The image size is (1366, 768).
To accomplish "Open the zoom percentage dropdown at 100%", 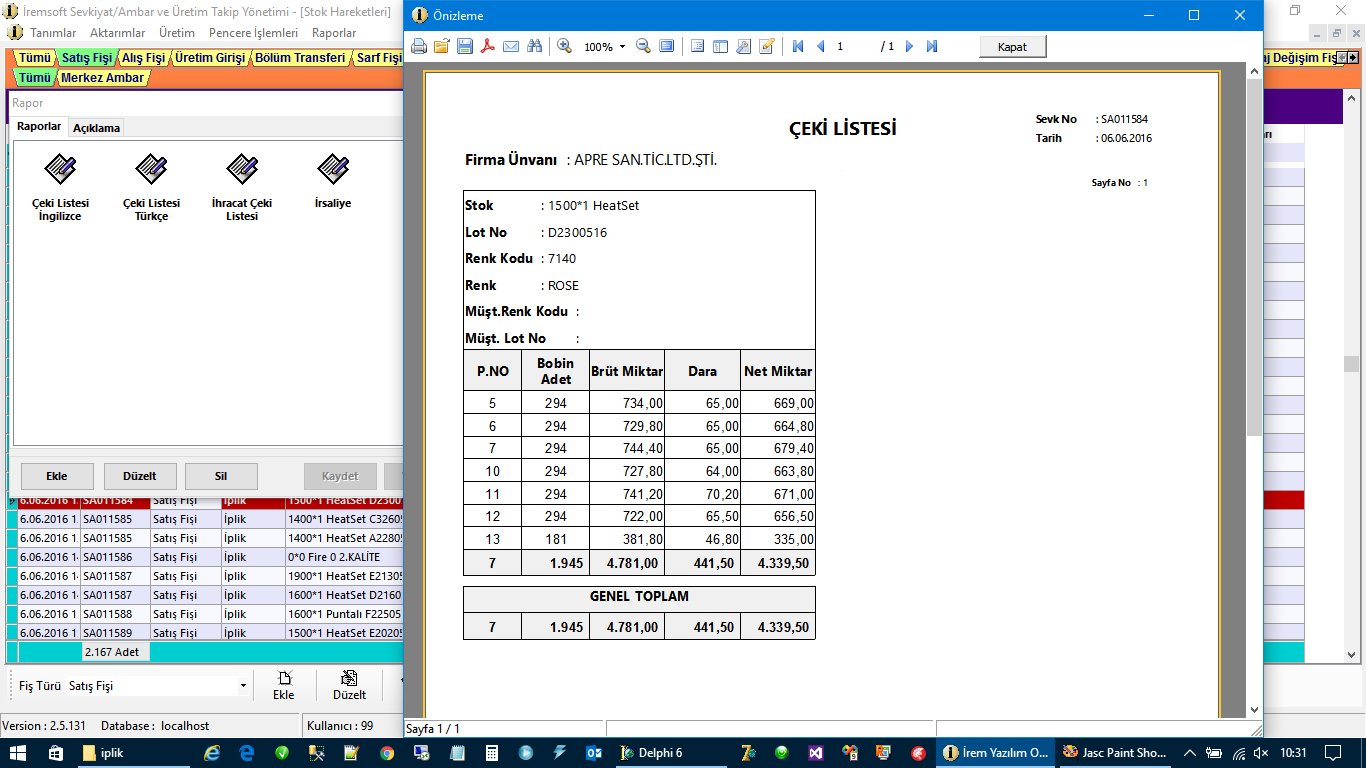I will [622, 47].
